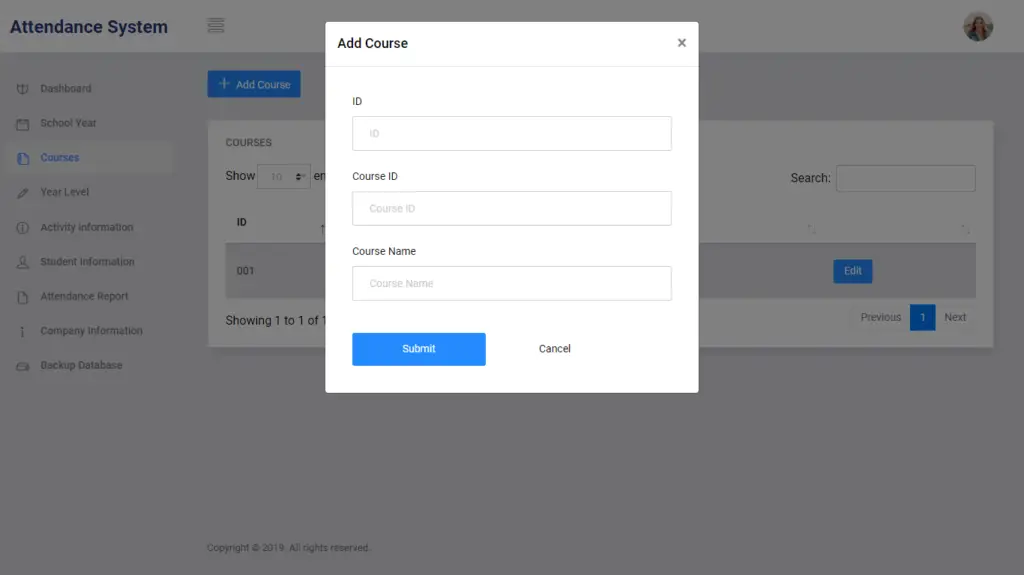Click the 001 ID cell
1024x575 pixels.
[x=246, y=271]
